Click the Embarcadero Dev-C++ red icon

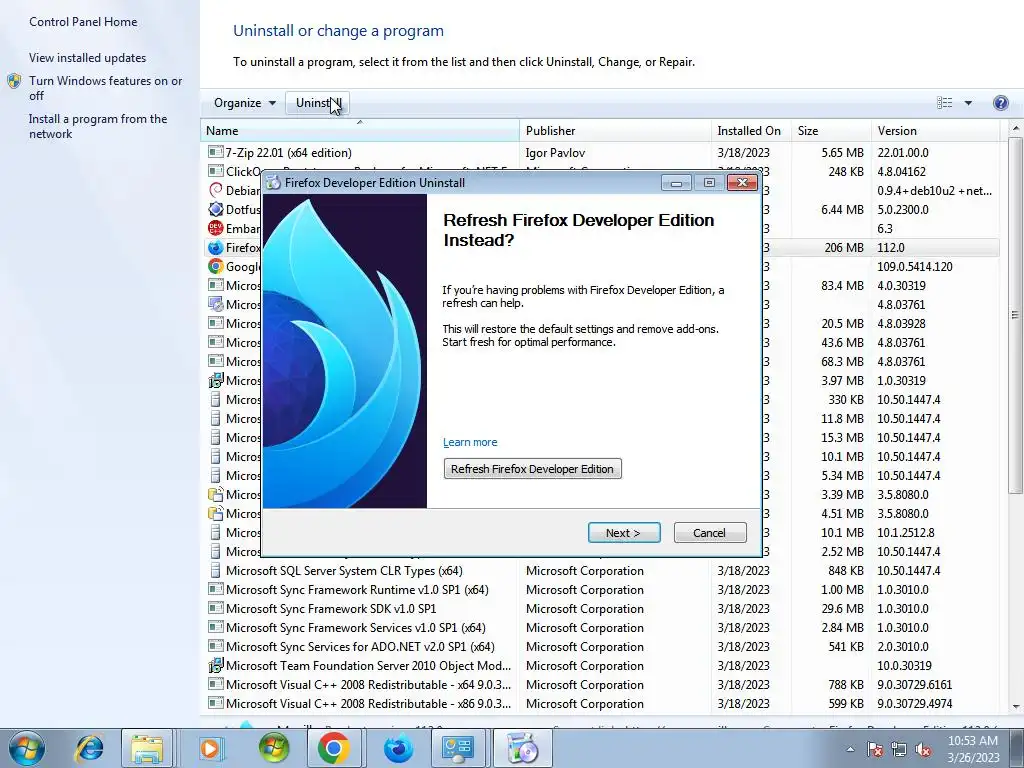coord(216,228)
